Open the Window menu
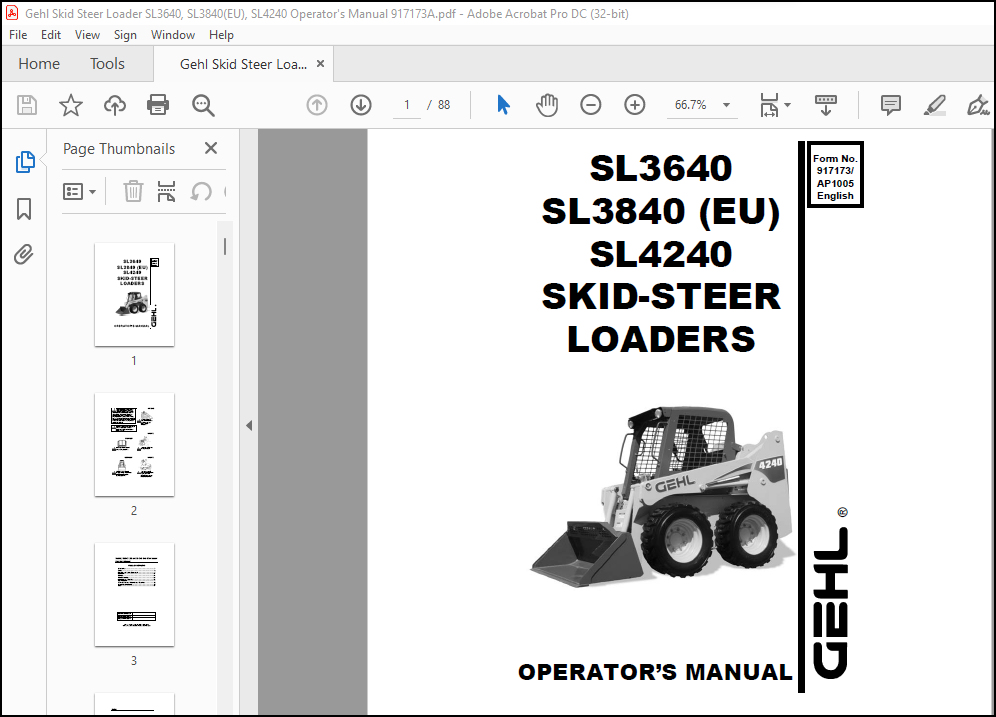996x717 pixels. 173,35
